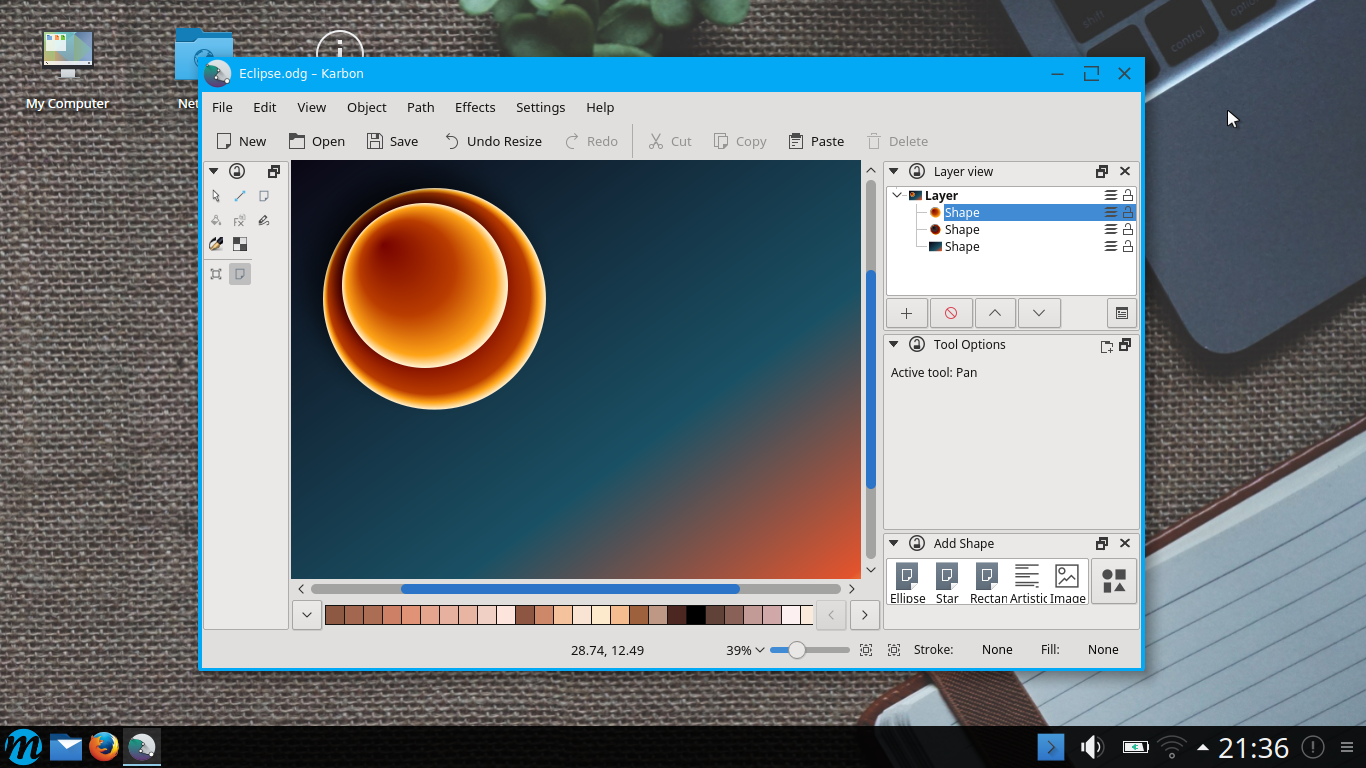
Task: Click the volume speaker tray icon
Action: [x=1091, y=747]
